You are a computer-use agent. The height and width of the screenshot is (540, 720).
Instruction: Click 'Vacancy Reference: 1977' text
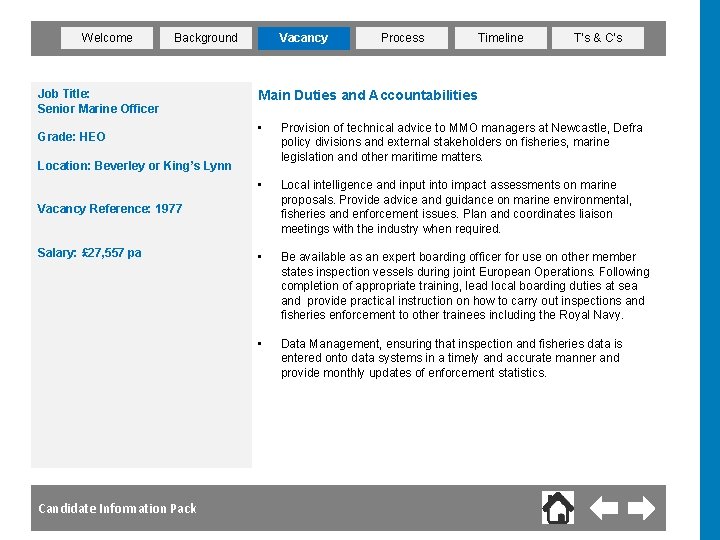click(110, 209)
